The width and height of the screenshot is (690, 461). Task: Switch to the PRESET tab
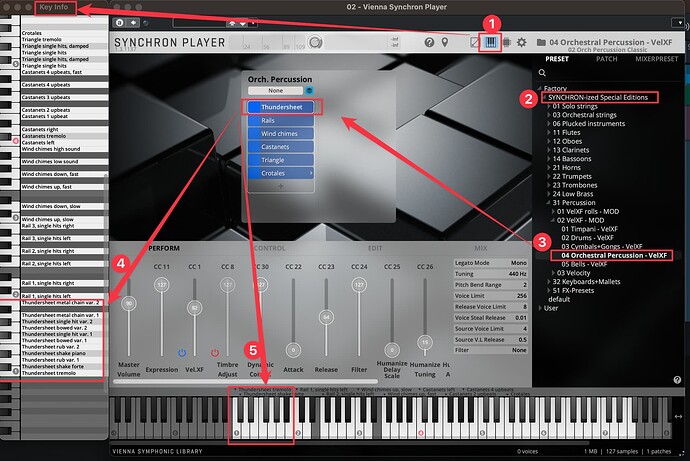pos(557,59)
